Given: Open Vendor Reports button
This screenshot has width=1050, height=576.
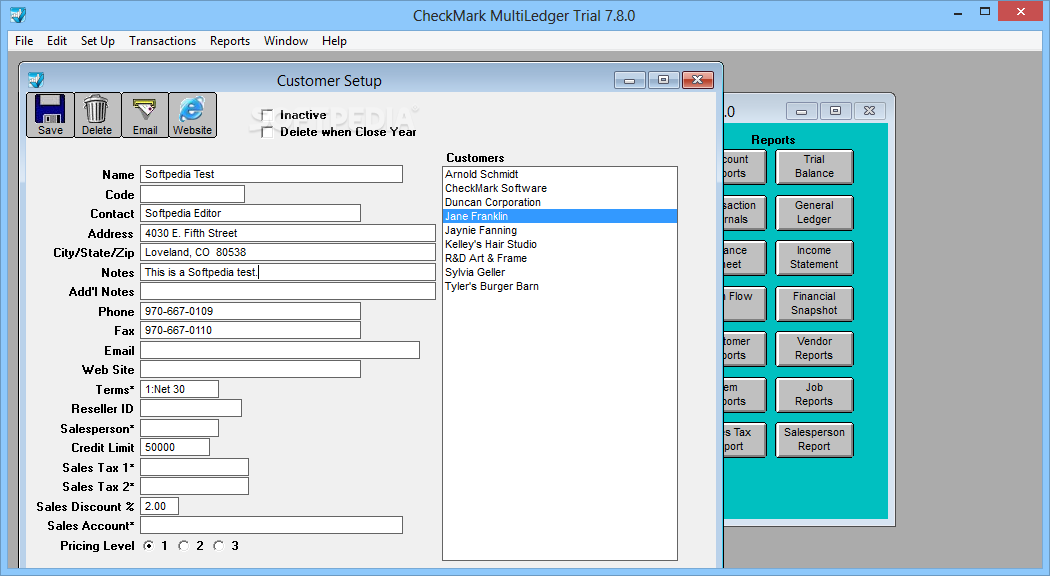Looking at the screenshot, I should (x=814, y=348).
